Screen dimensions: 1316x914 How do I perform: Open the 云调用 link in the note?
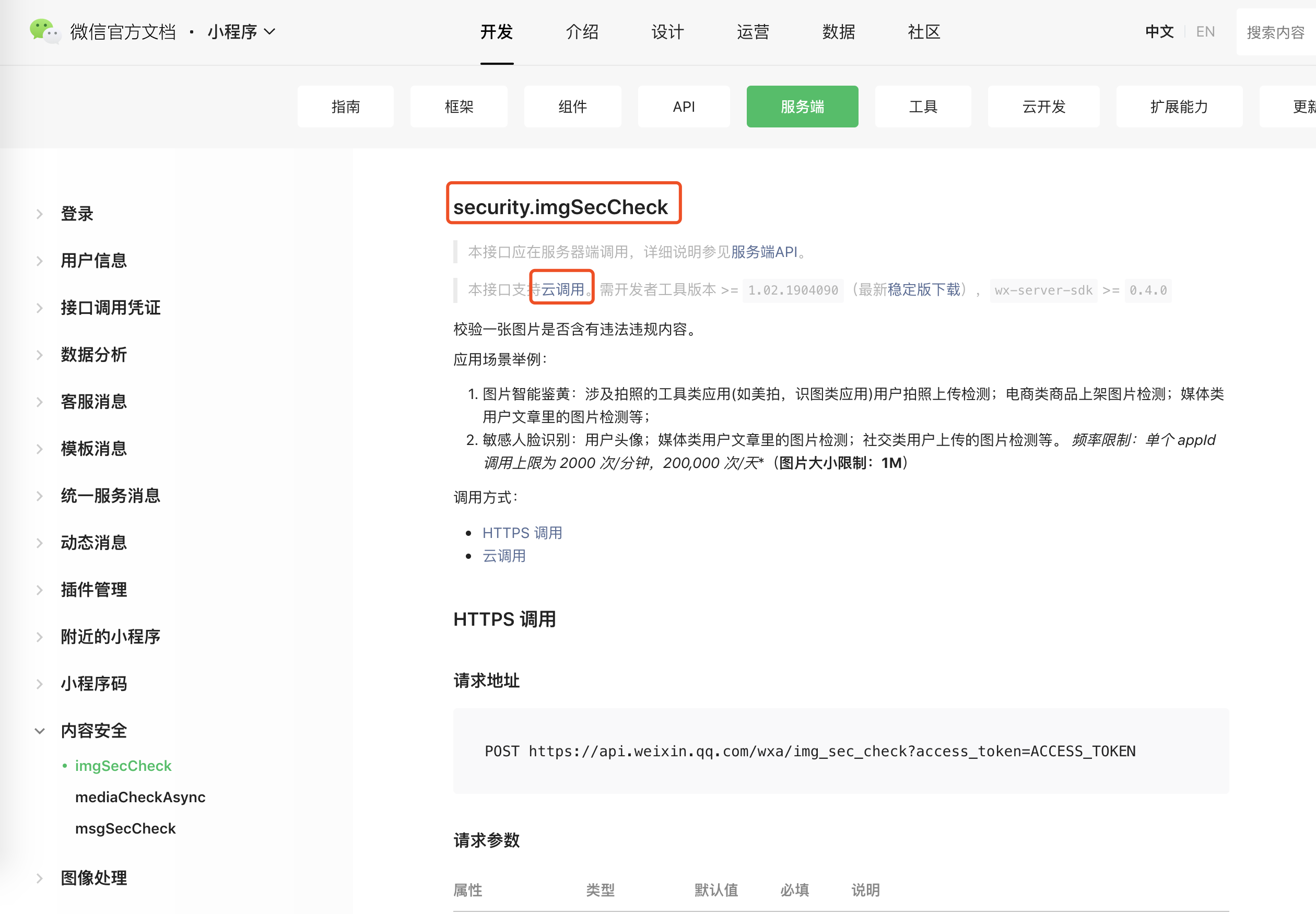click(562, 290)
